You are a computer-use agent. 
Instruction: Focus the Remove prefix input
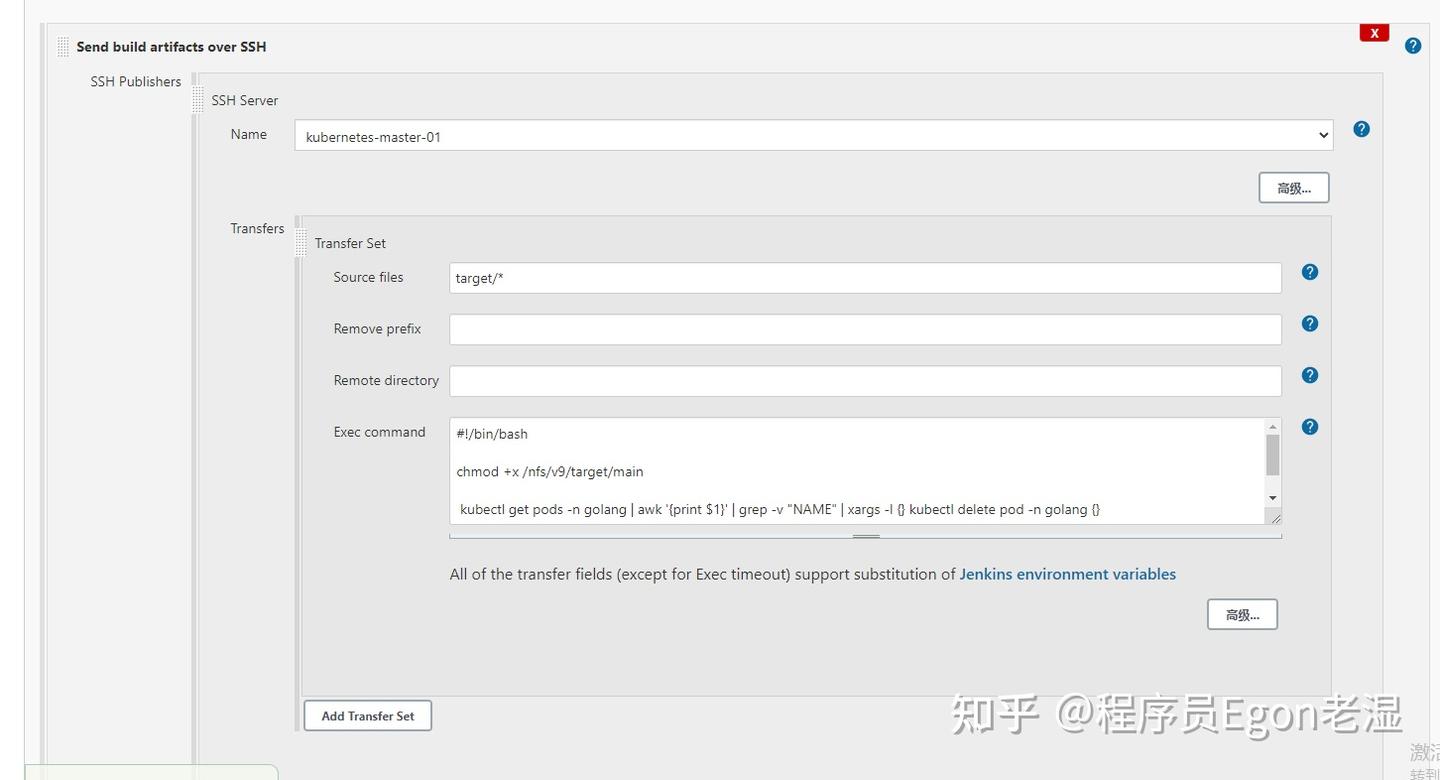pyautogui.click(x=865, y=330)
